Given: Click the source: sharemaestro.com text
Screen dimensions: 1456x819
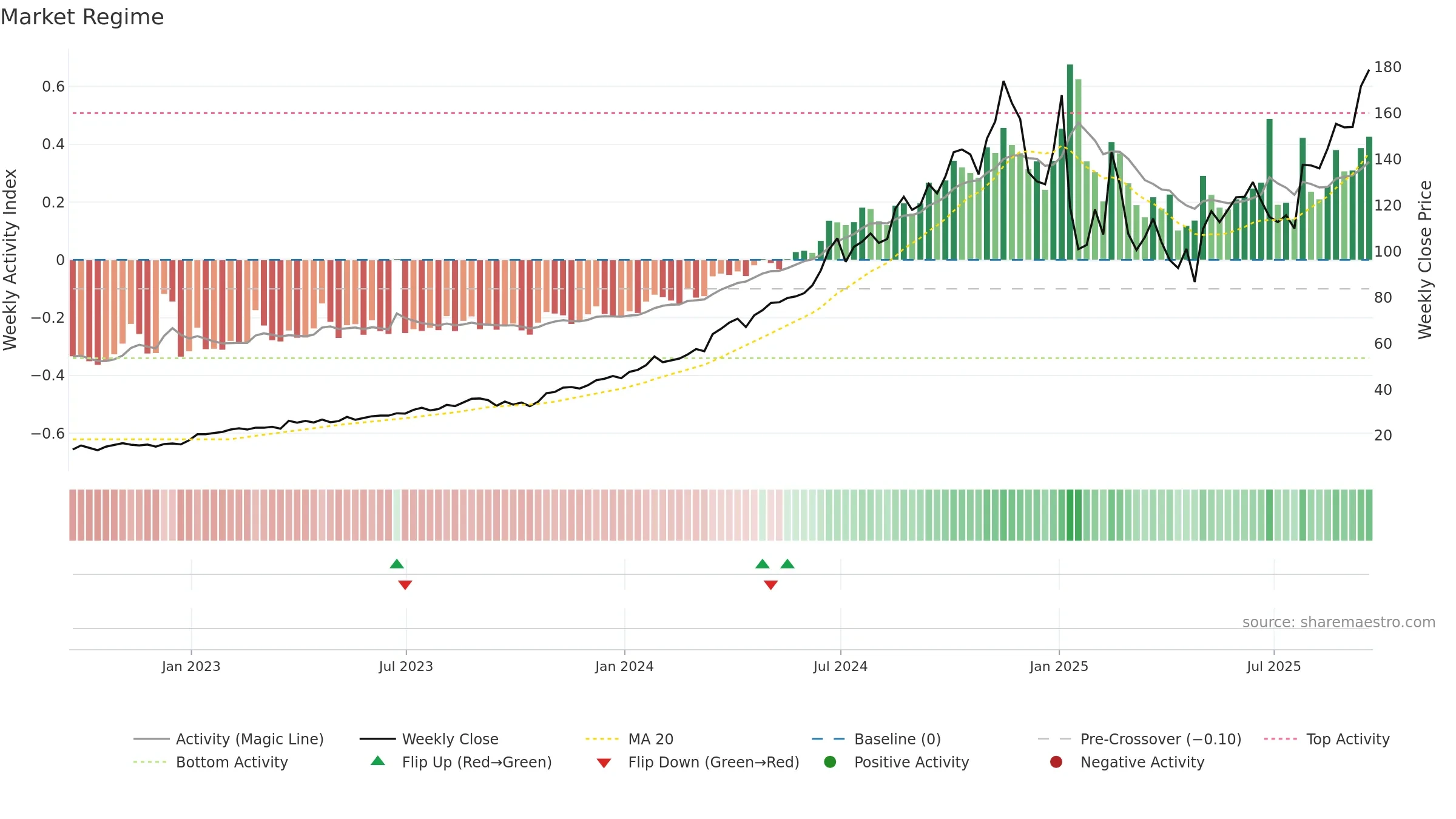Looking at the screenshot, I should coord(1339,622).
